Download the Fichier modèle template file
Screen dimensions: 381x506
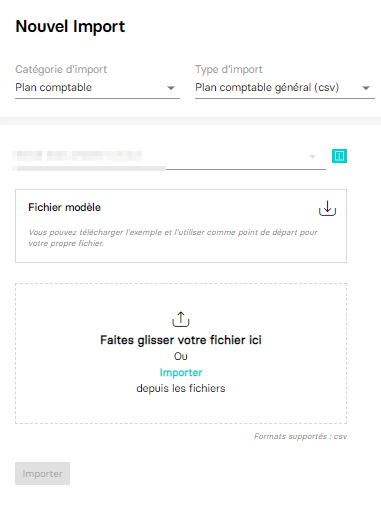tap(327, 208)
